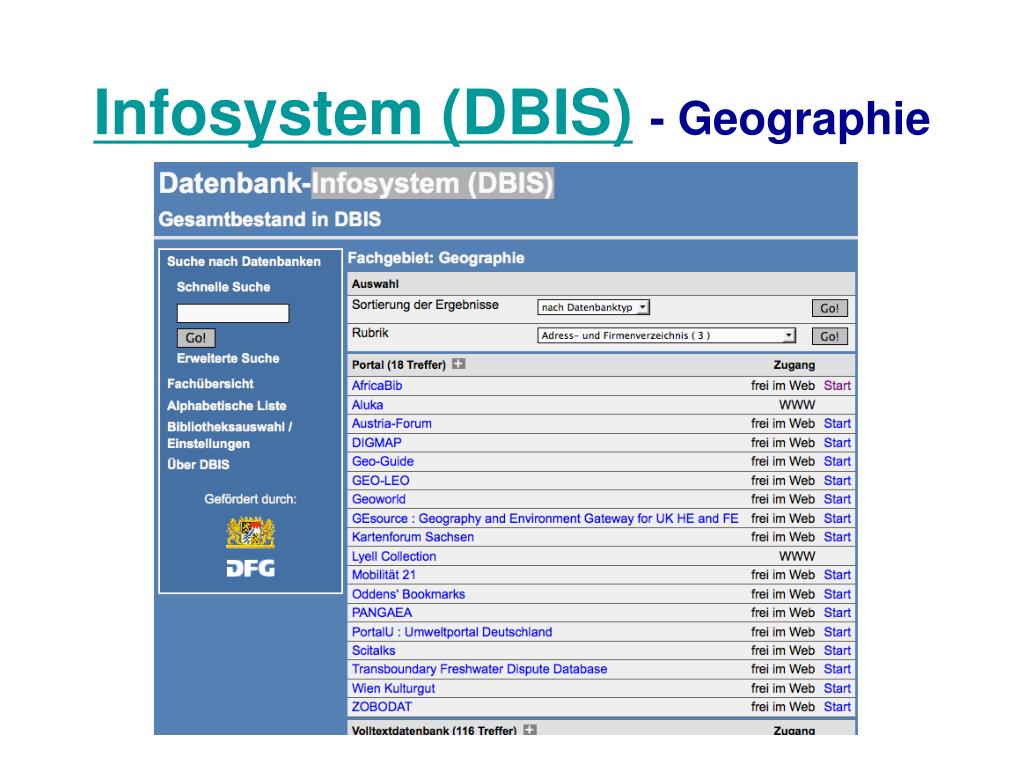This screenshot has height=768, width=1024.
Task: Click Go! under Schnelle Suche
Action: coord(196,338)
